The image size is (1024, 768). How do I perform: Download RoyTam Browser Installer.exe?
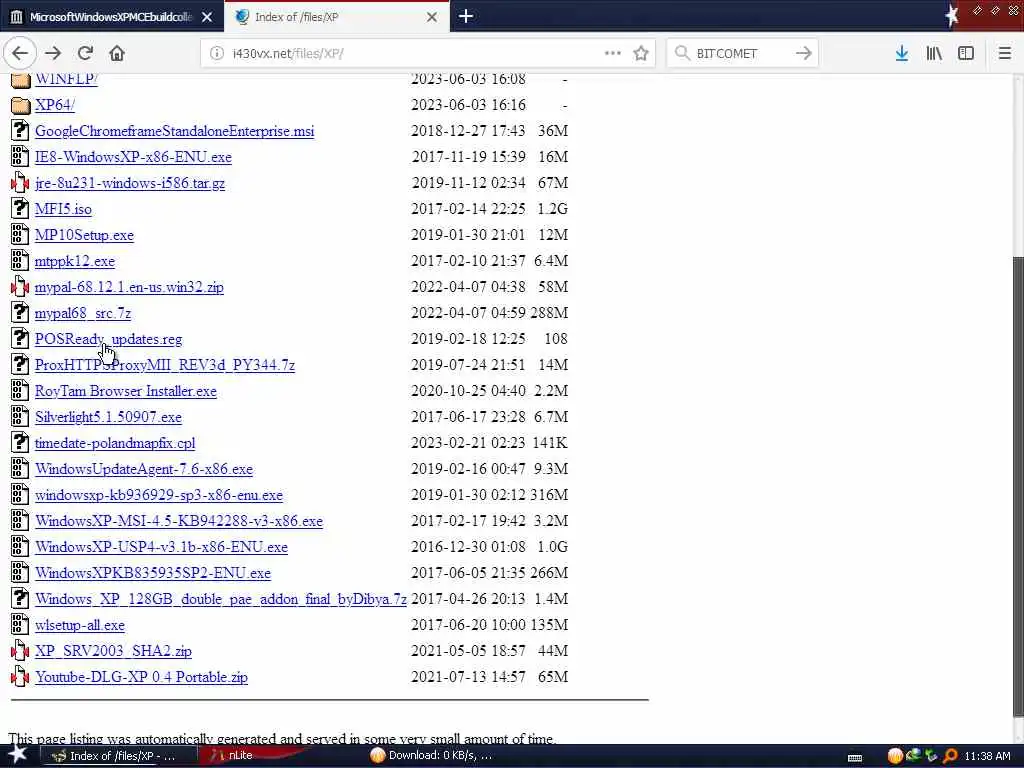(126, 391)
